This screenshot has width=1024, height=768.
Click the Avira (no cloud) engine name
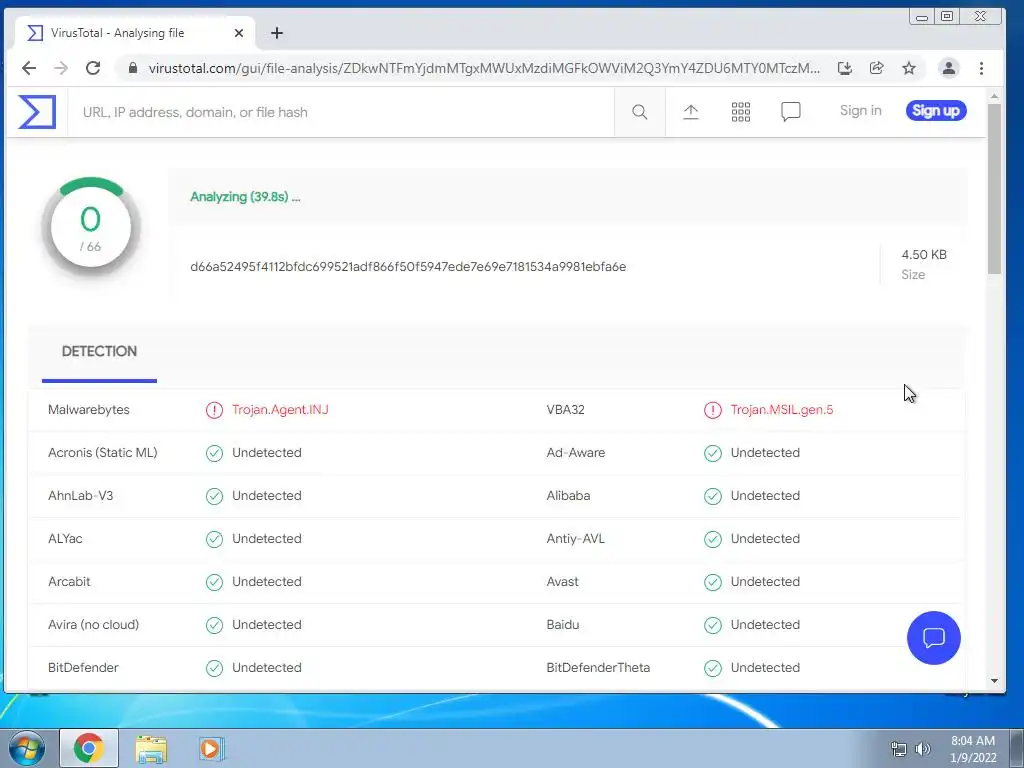[93, 624]
